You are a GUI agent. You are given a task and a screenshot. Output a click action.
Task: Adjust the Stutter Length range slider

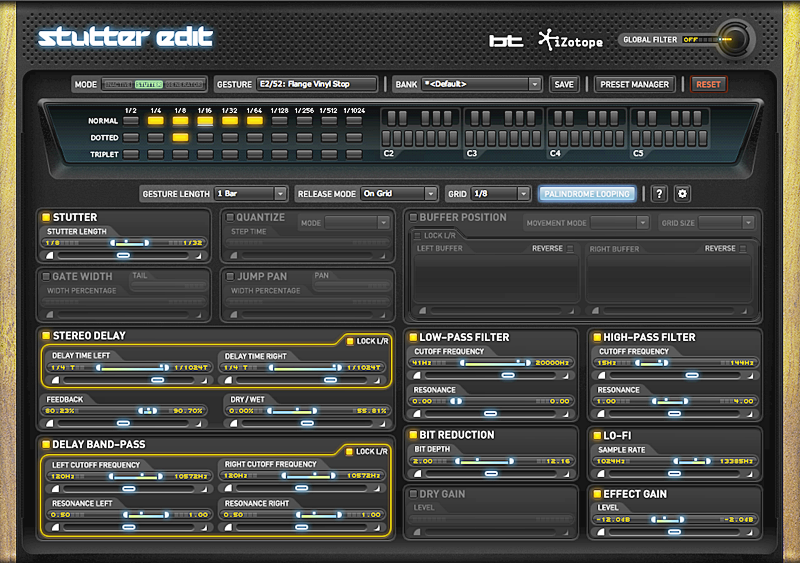click(130, 243)
